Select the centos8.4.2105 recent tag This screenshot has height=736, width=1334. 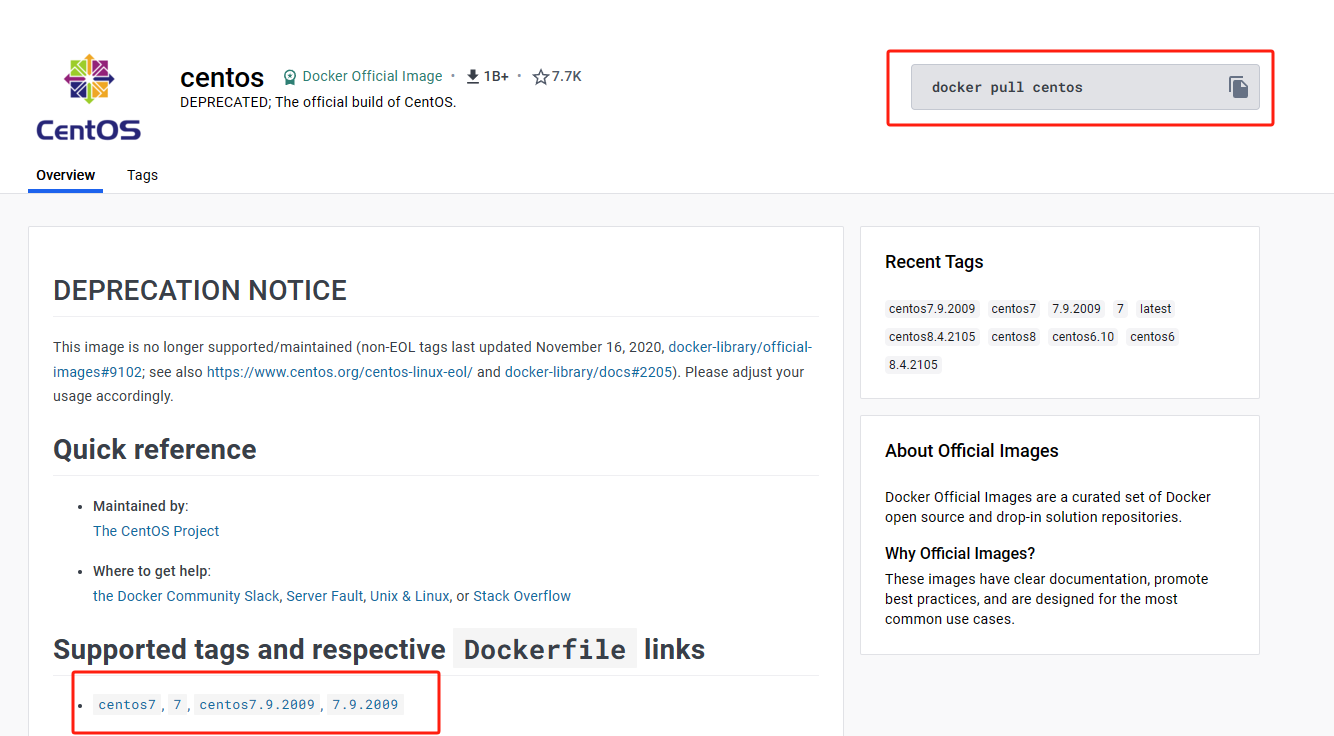click(x=932, y=337)
